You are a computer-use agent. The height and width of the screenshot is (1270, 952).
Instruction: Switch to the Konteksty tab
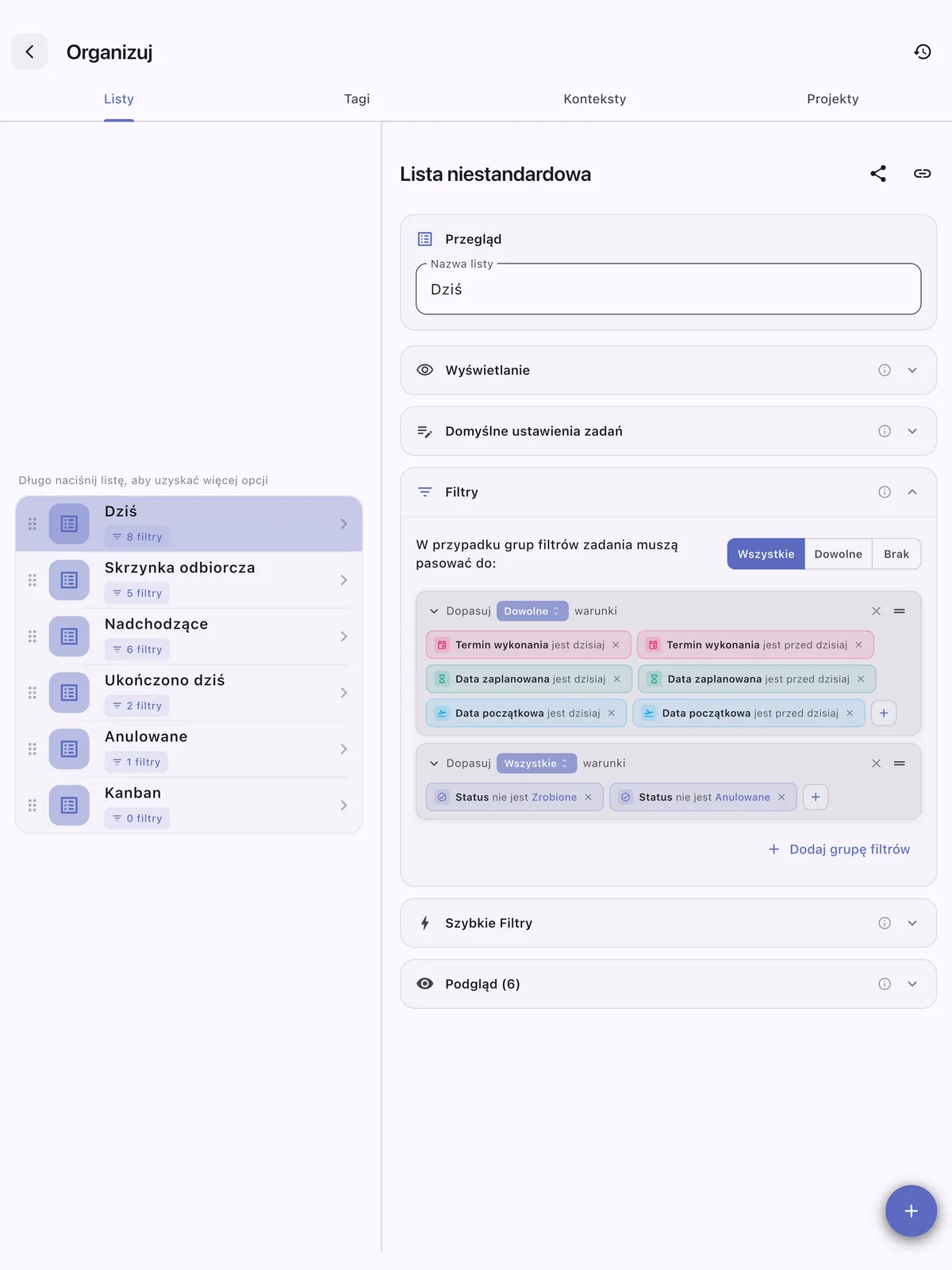pyautogui.click(x=595, y=99)
